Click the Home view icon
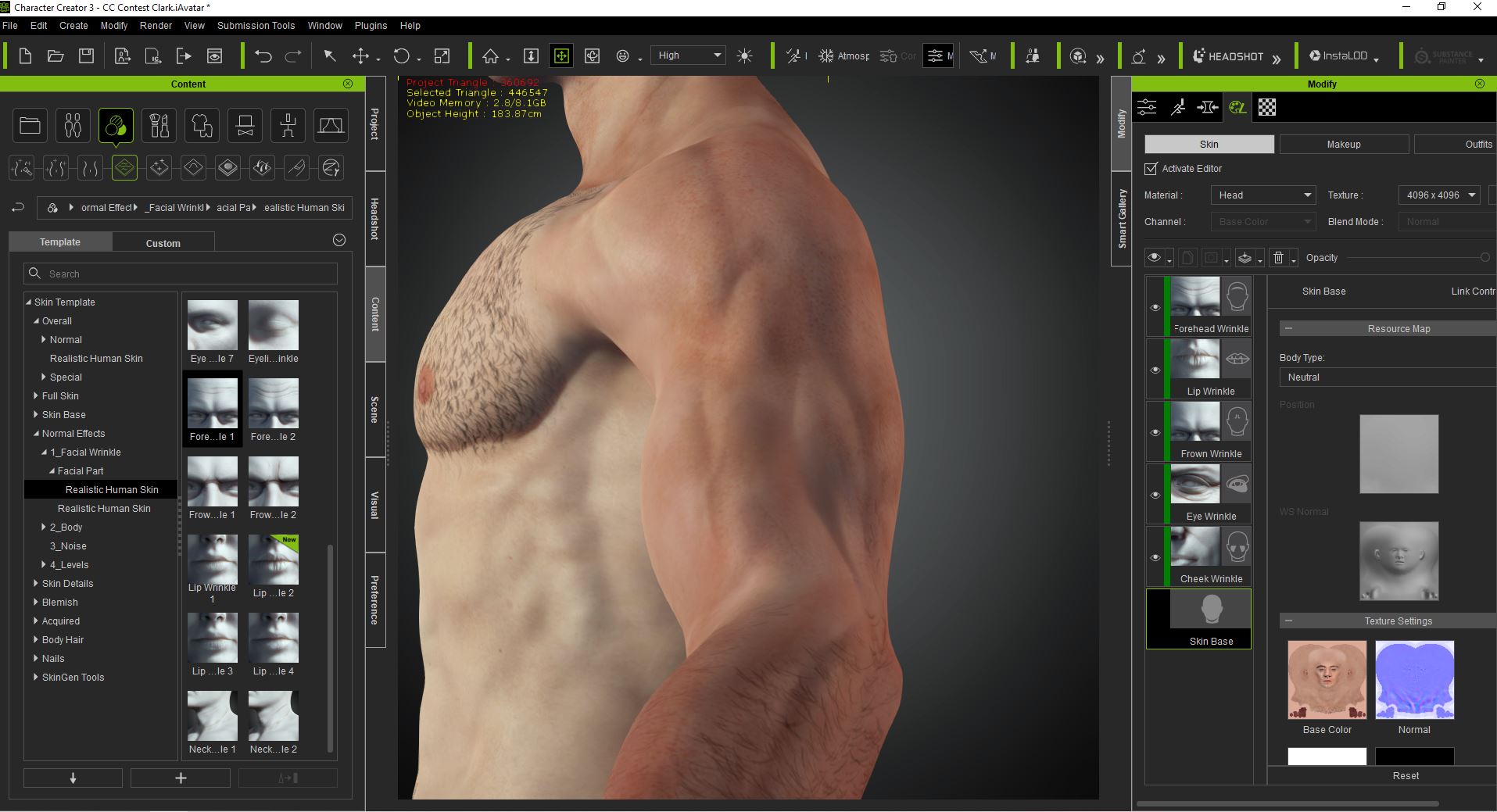Viewport: 1497px width, 812px height. pos(490,55)
